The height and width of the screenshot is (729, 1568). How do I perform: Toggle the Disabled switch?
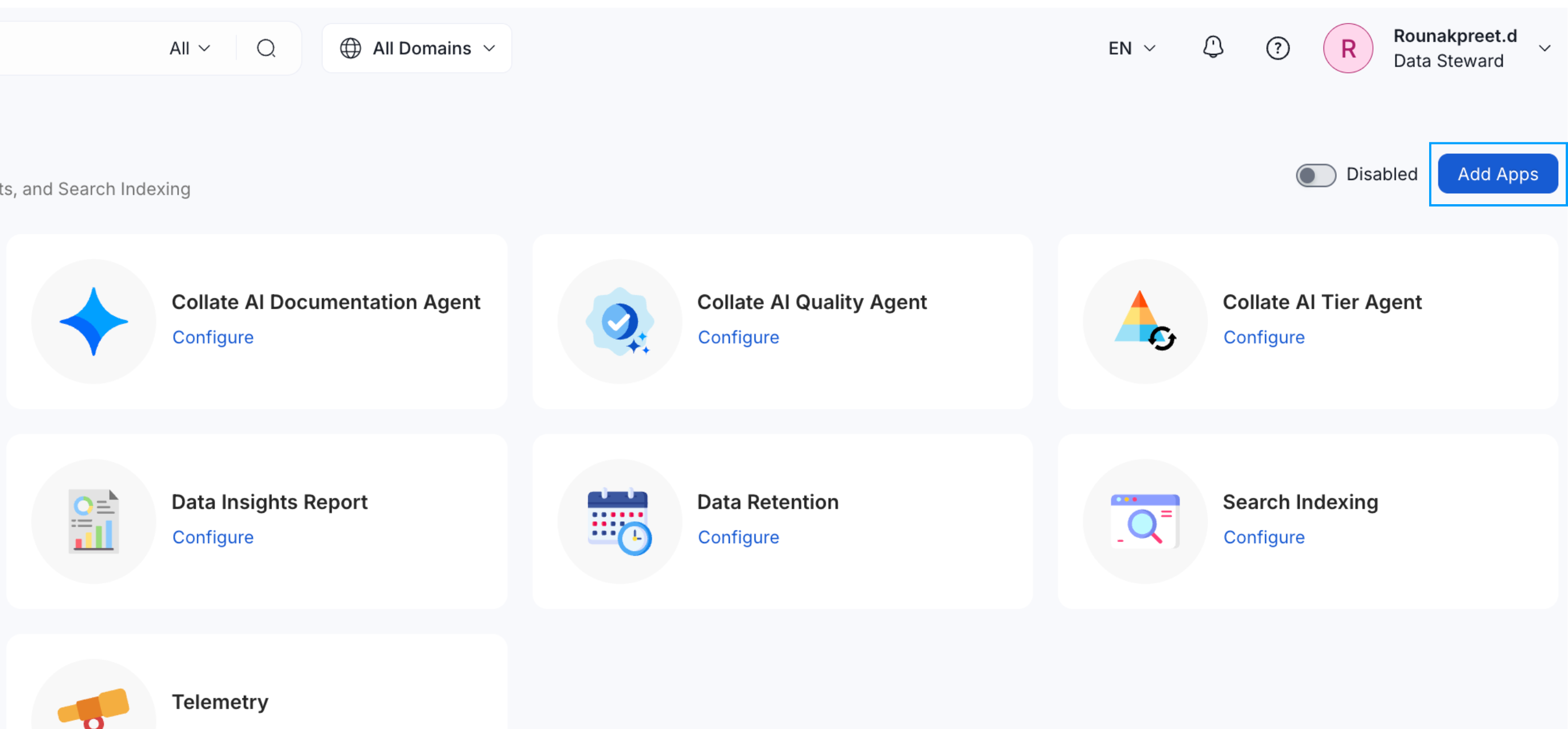pyautogui.click(x=1316, y=176)
